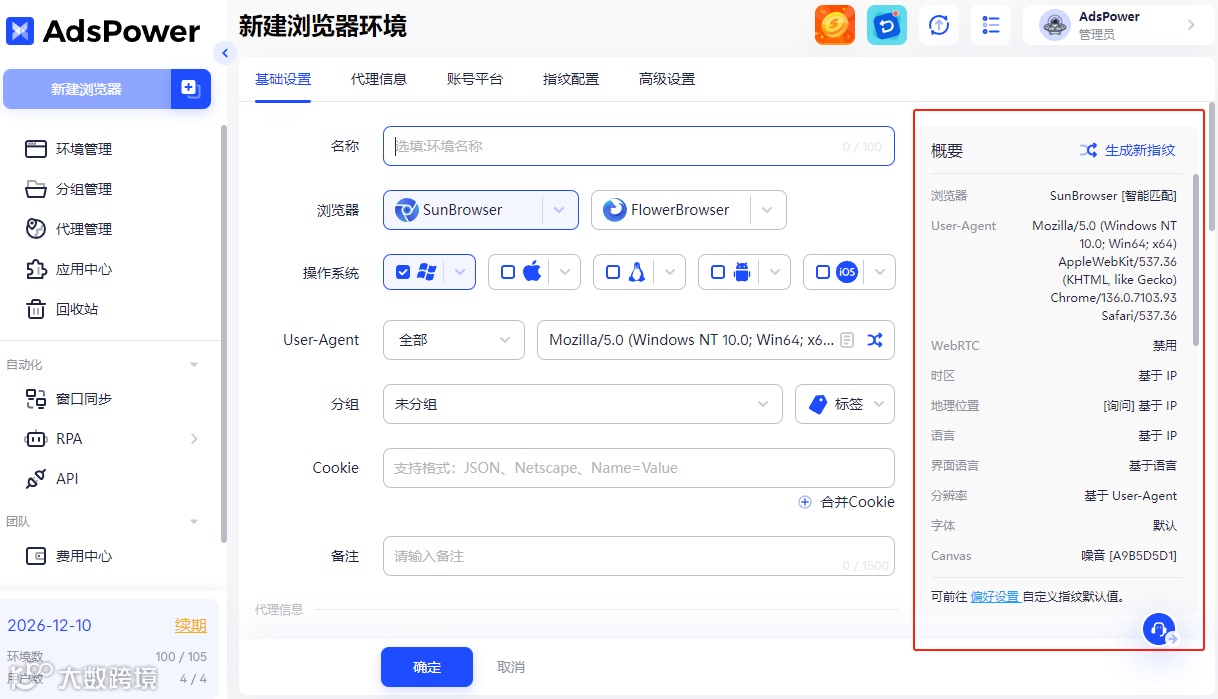
Task: Open 回收站 in sidebar
Action: pos(62,309)
